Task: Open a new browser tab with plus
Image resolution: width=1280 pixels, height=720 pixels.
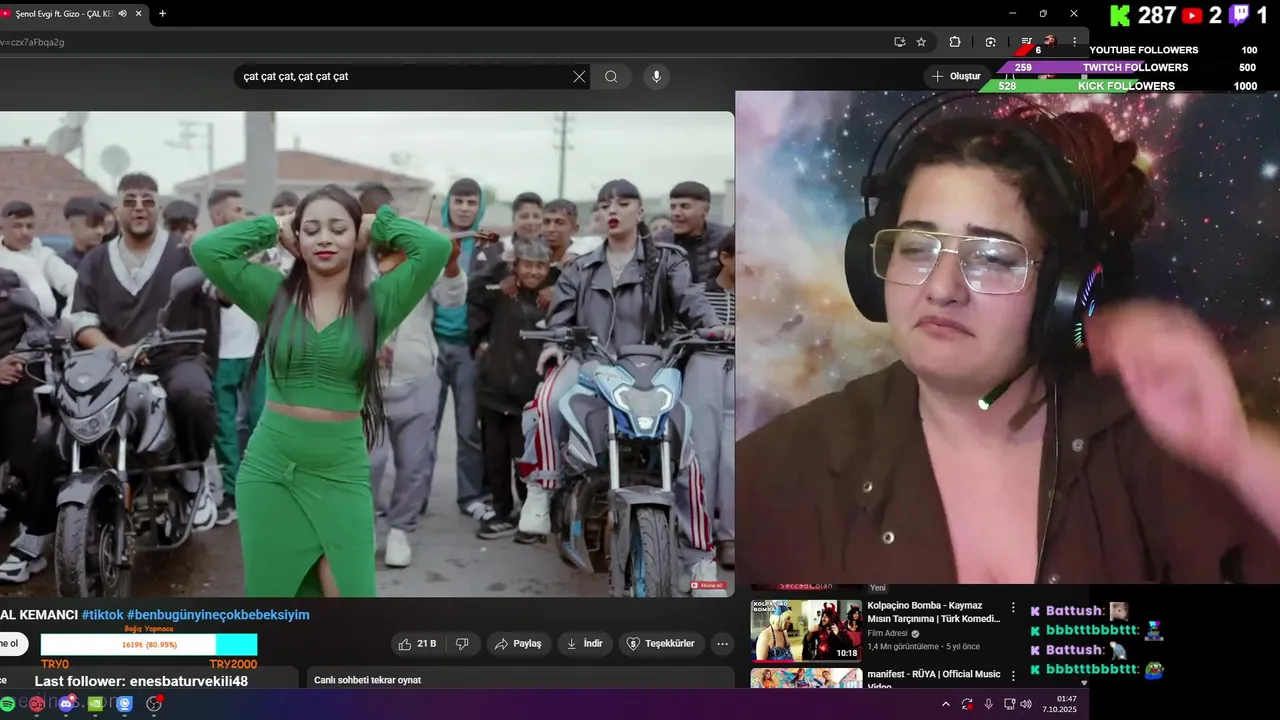Action: pyautogui.click(x=162, y=14)
